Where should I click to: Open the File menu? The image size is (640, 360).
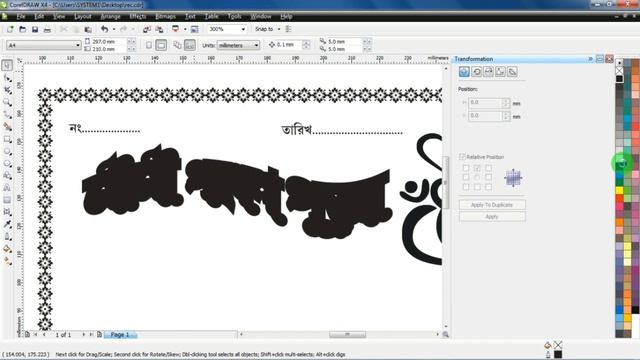[21, 16]
